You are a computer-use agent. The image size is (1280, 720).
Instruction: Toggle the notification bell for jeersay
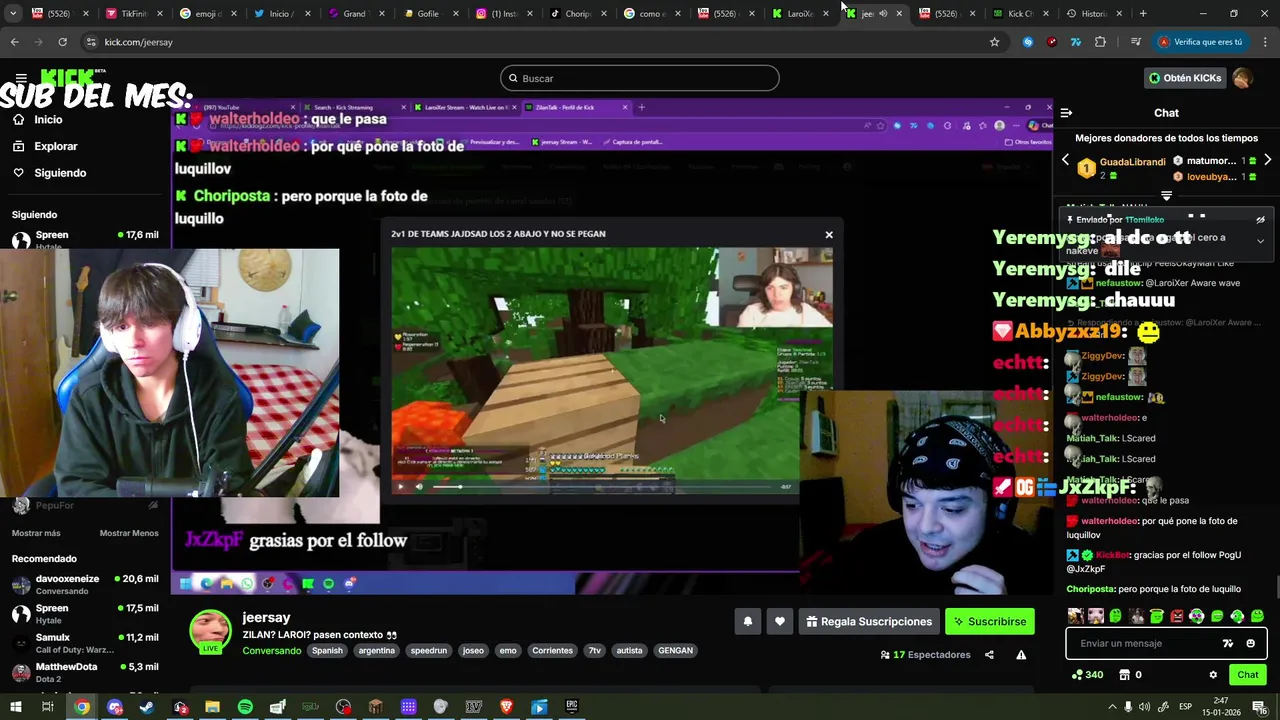click(747, 622)
